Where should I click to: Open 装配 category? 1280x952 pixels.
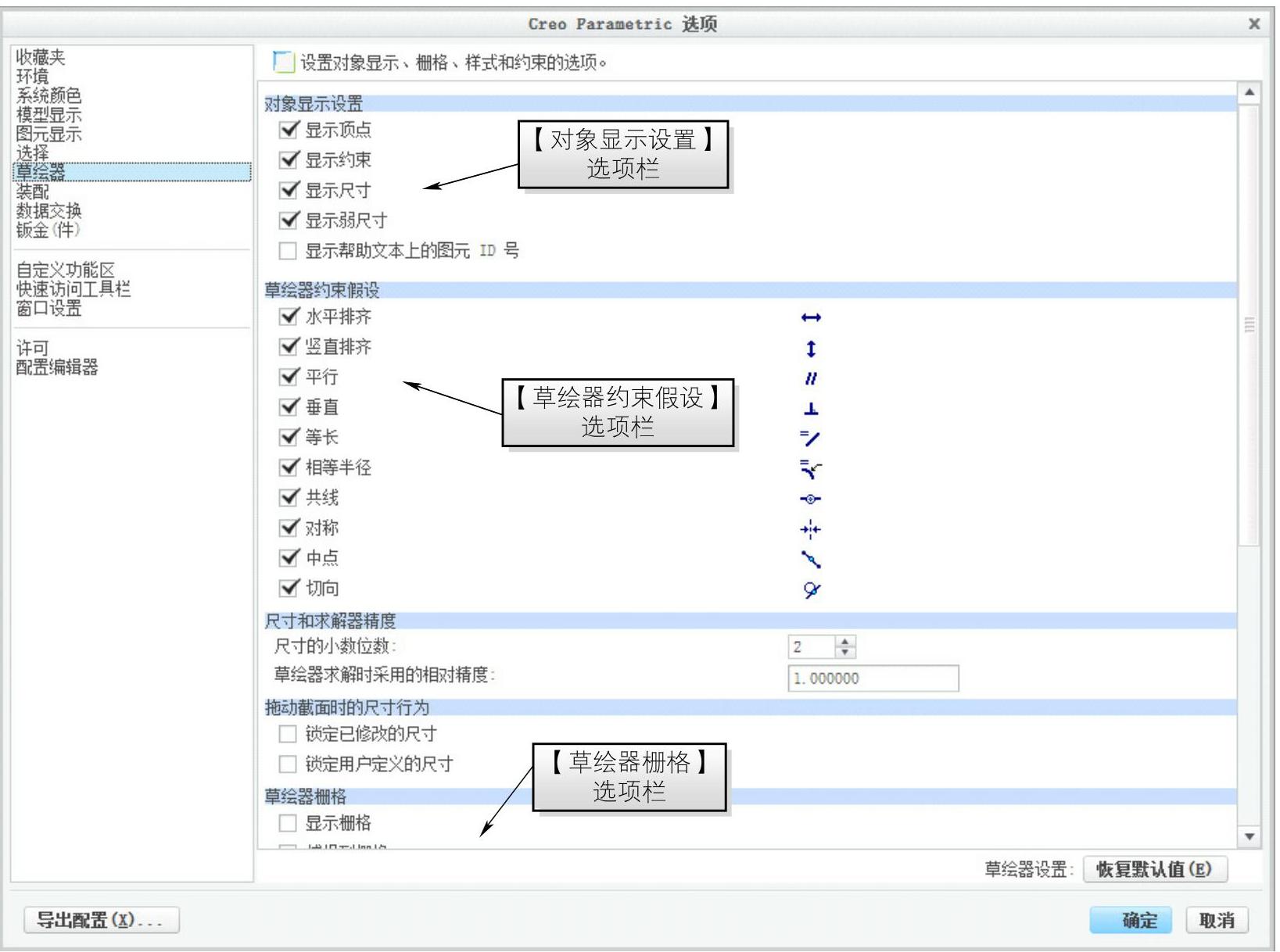tap(33, 191)
